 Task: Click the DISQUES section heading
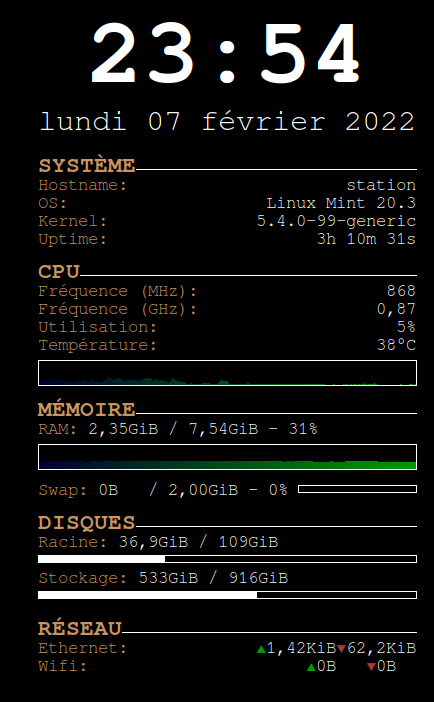pos(86,523)
